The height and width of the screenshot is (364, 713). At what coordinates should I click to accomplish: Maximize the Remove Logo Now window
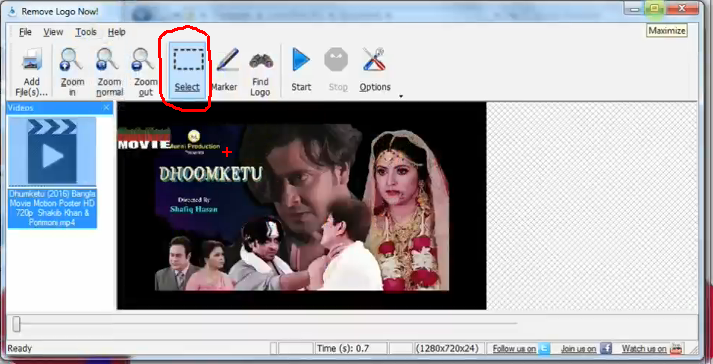[654, 8]
